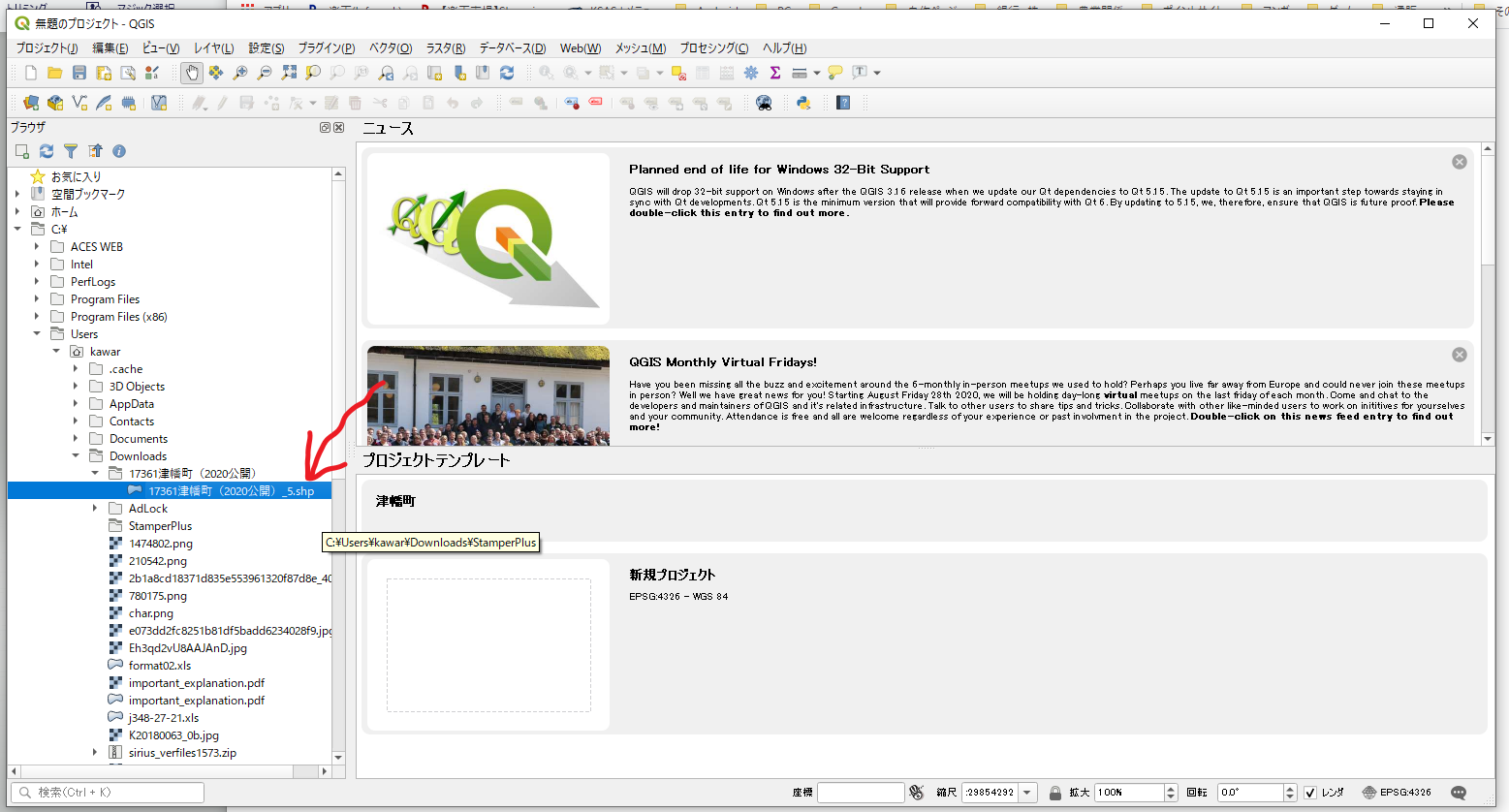The width and height of the screenshot is (1509, 812).
Task: Collapse the C:¥ drive node
Action: tap(17, 230)
